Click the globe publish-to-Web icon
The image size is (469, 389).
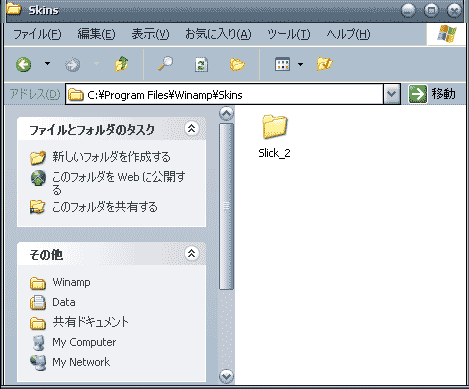38,178
